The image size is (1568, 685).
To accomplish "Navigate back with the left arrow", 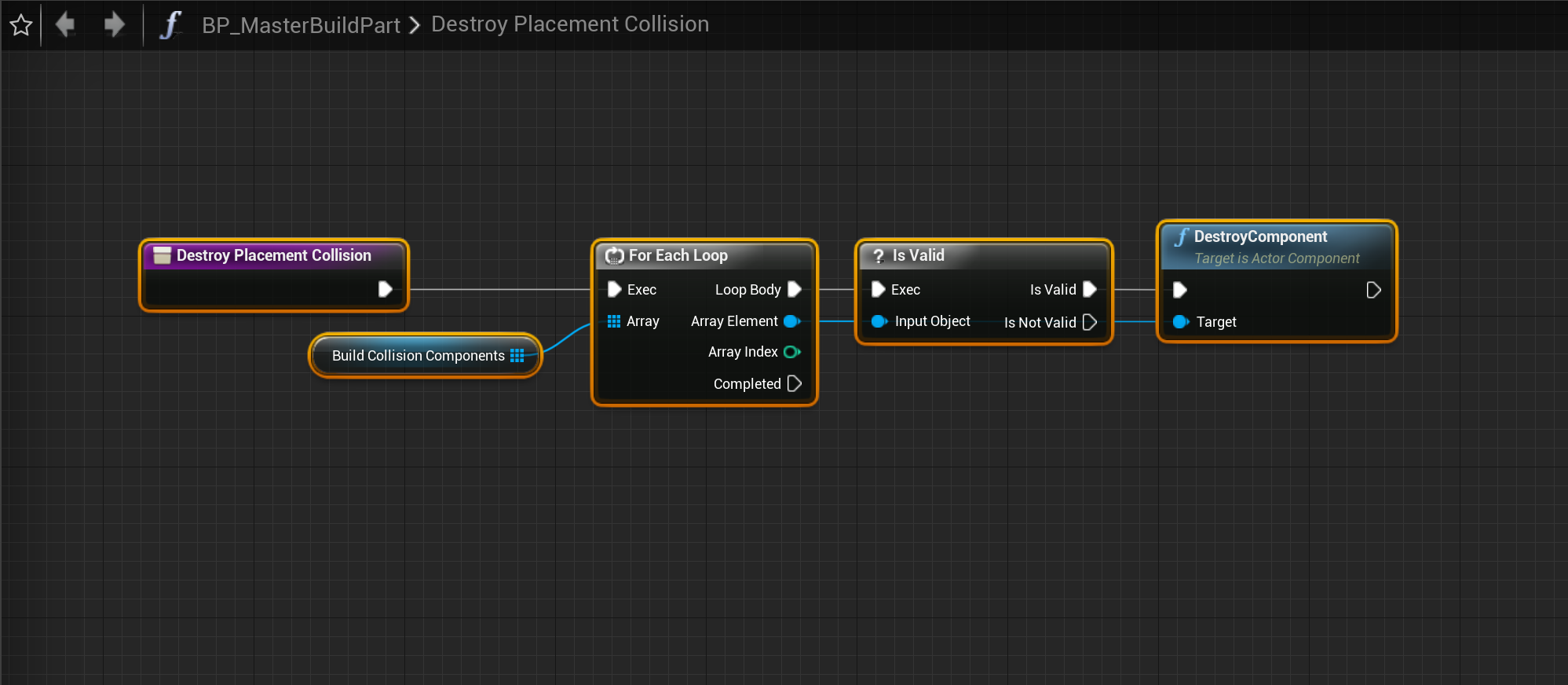I will 65,25.
